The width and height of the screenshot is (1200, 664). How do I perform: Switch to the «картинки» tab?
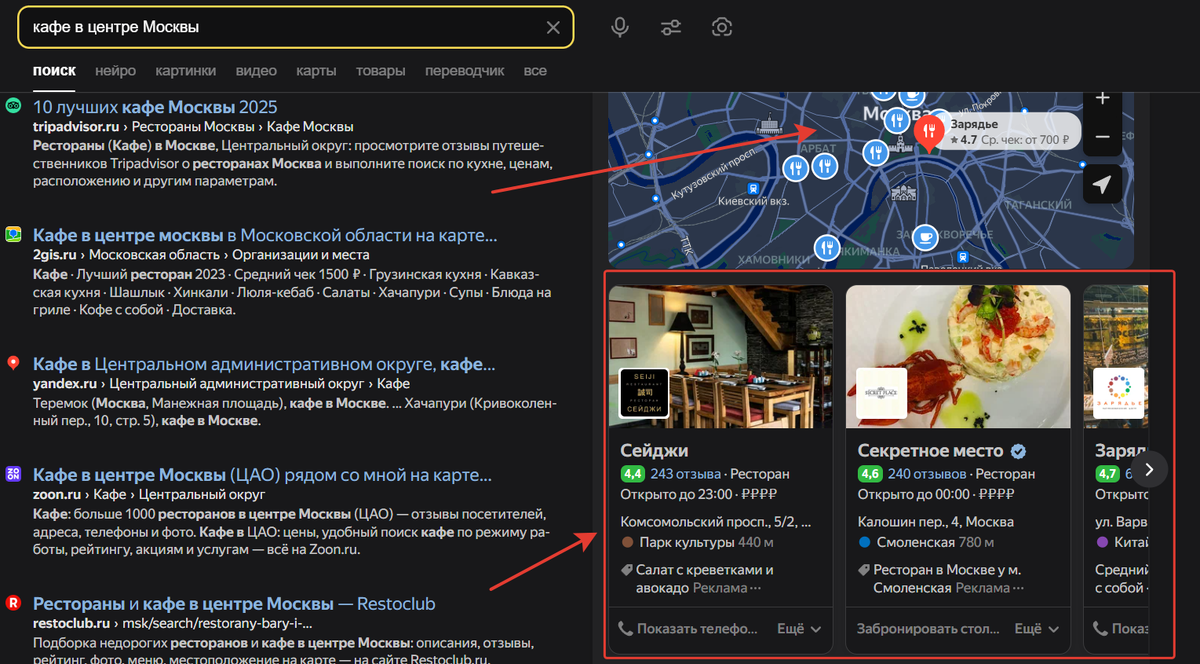[186, 71]
